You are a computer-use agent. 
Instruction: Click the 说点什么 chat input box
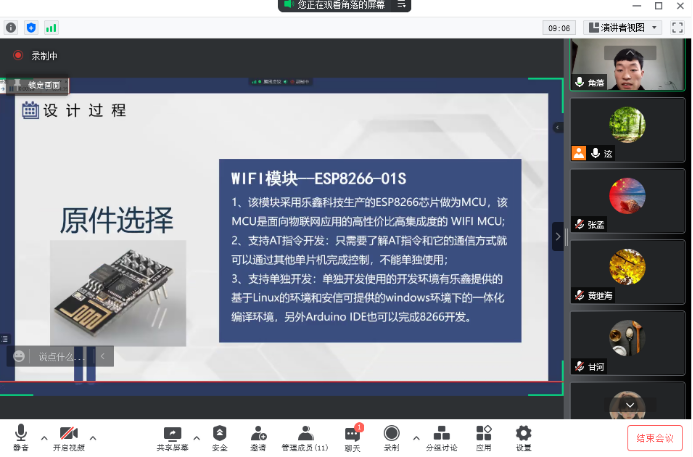coord(61,356)
